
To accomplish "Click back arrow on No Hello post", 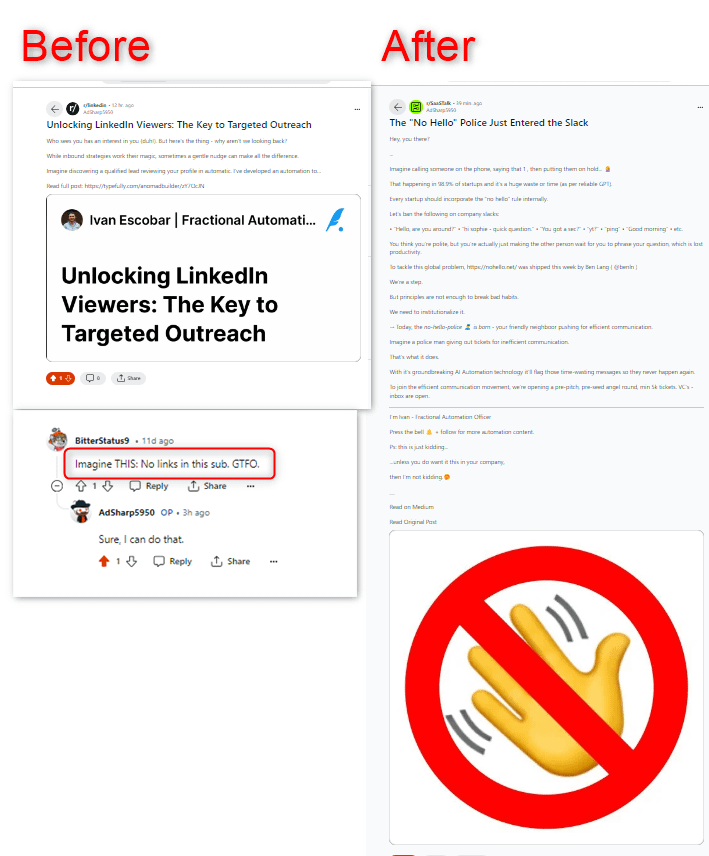I will pos(397,106).
